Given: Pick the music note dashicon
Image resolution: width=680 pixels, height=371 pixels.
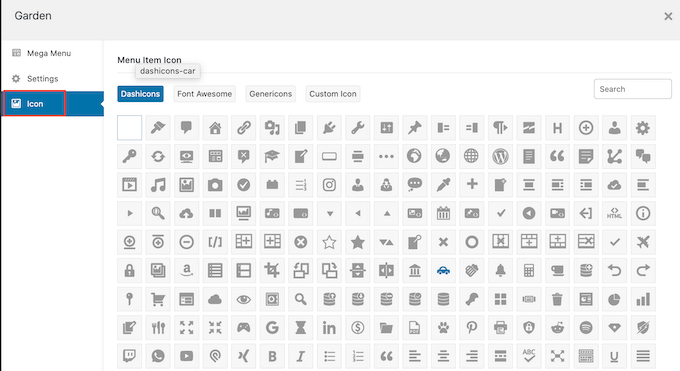Looking at the screenshot, I should [x=158, y=185].
